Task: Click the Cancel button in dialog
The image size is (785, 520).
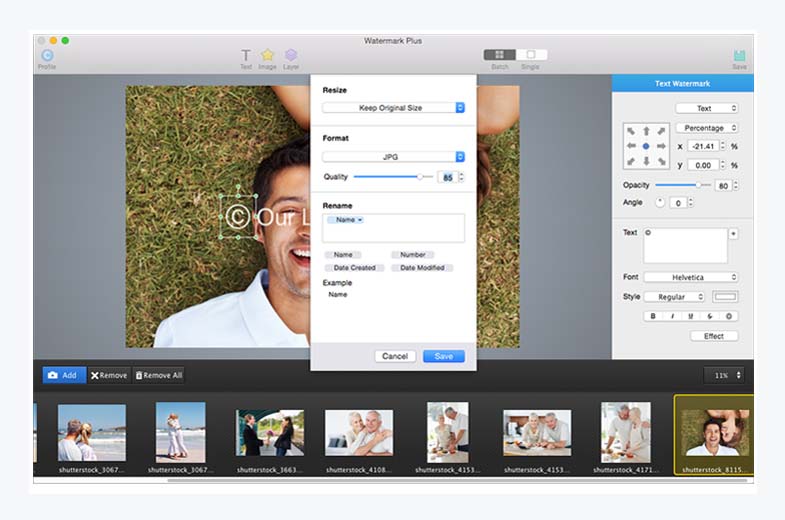Action: pyautogui.click(x=395, y=356)
